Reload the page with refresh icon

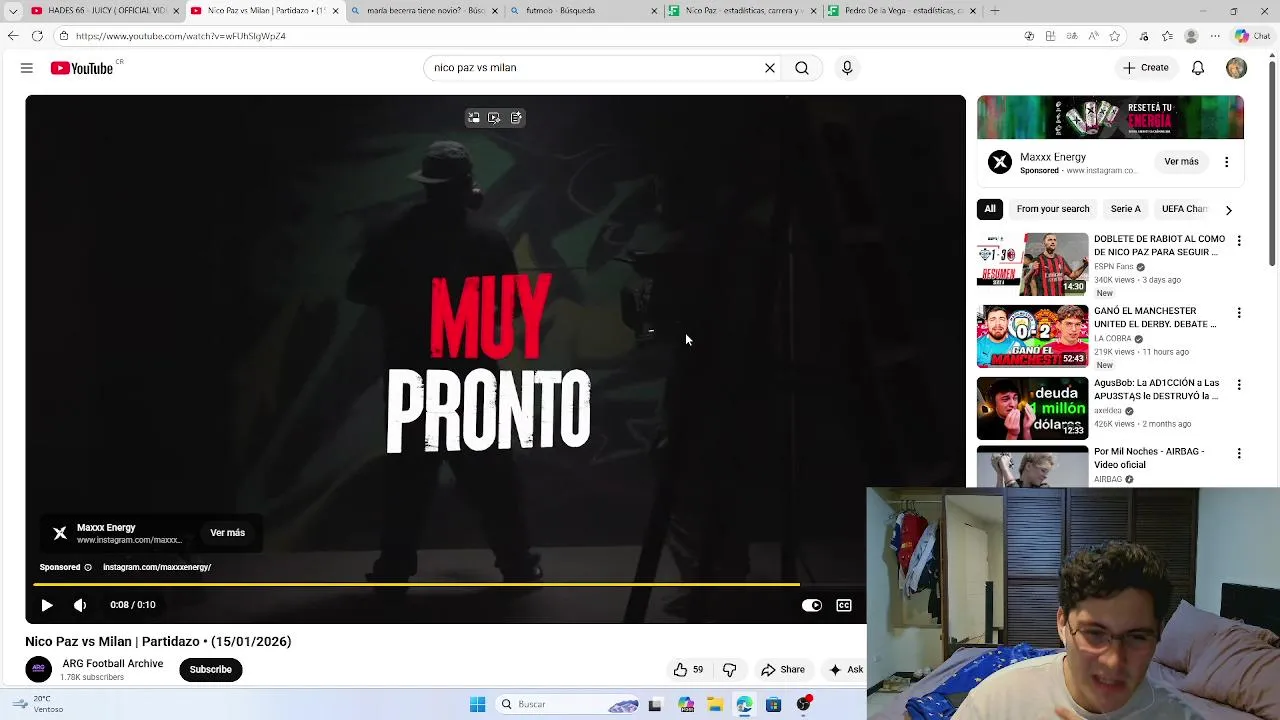pos(37,36)
